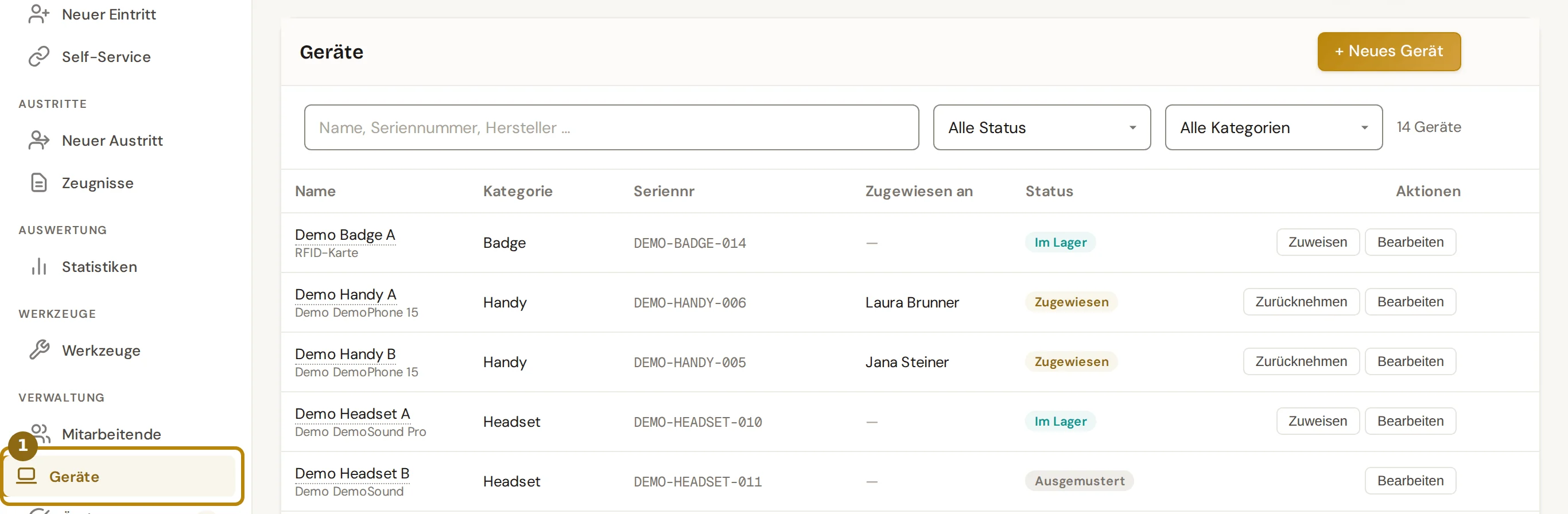Open the Demo Badge A device link
The width and height of the screenshot is (1568, 514).
click(345, 235)
